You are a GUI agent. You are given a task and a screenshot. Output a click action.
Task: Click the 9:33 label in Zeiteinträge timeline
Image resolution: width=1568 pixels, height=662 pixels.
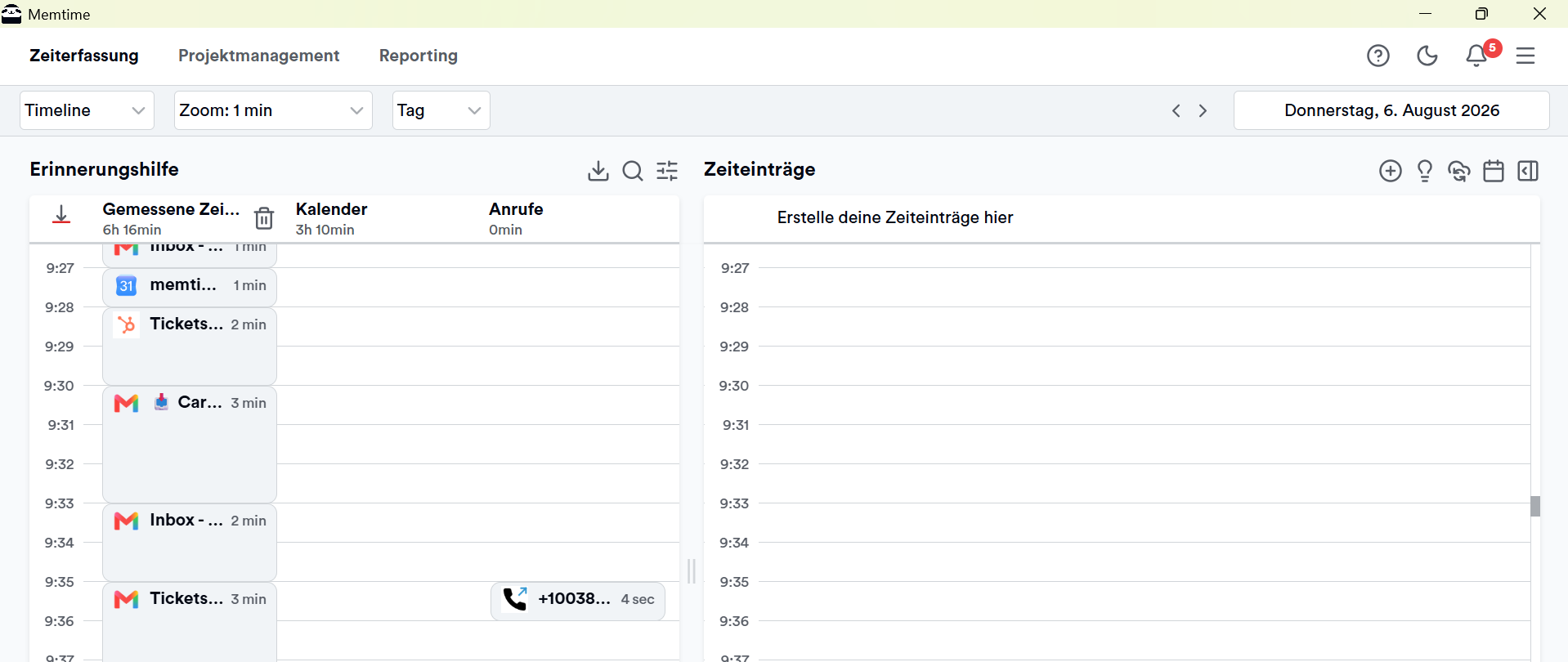[734, 503]
